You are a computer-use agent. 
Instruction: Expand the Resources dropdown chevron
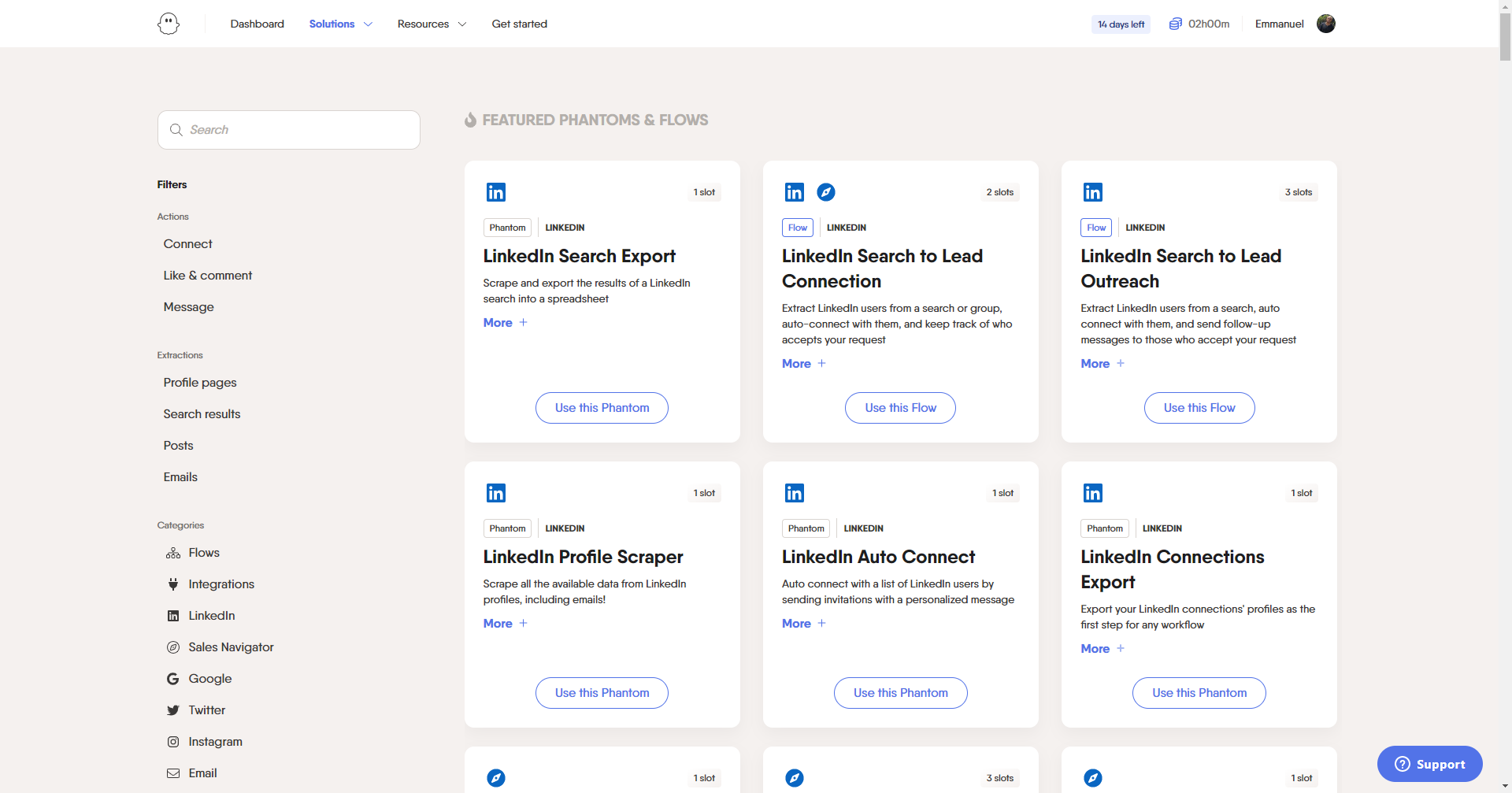point(462,24)
